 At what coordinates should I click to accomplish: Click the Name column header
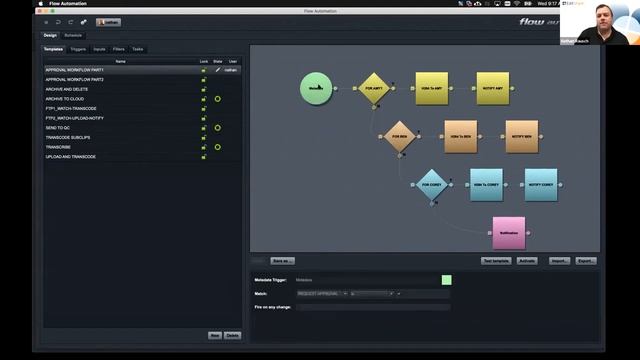(120, 61)
